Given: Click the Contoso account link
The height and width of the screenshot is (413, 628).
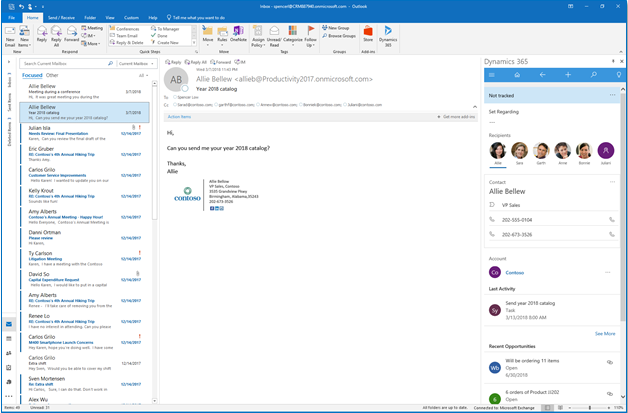Looking at the screenshot, I should [515, 272].
